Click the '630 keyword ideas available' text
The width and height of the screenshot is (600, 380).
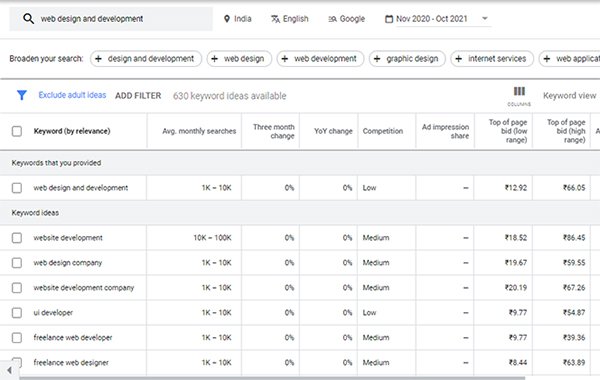[230, 96]
